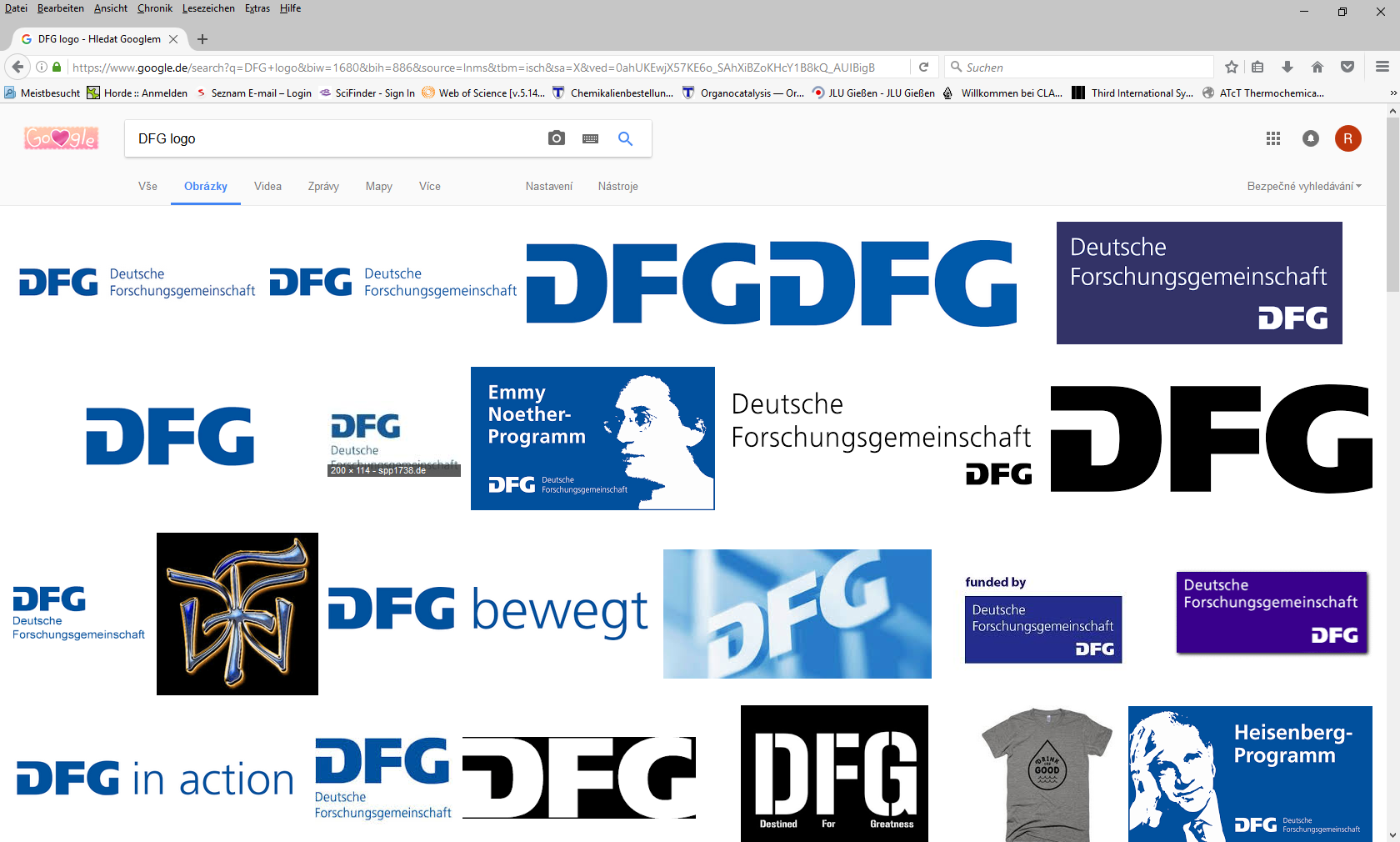Open Seznam E-mail – Login bookmark
Screen dimensions: 1400x842
pyautogui.click(x=253, y=93)
